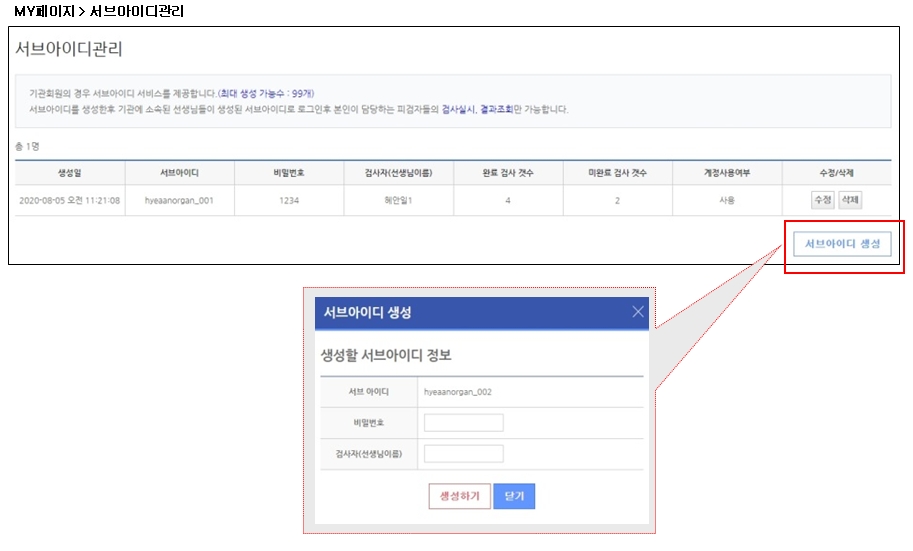Viewport: 913px width, 551px height.
Task: Open the 결과조회 link in notice
Action: (496, 109)
